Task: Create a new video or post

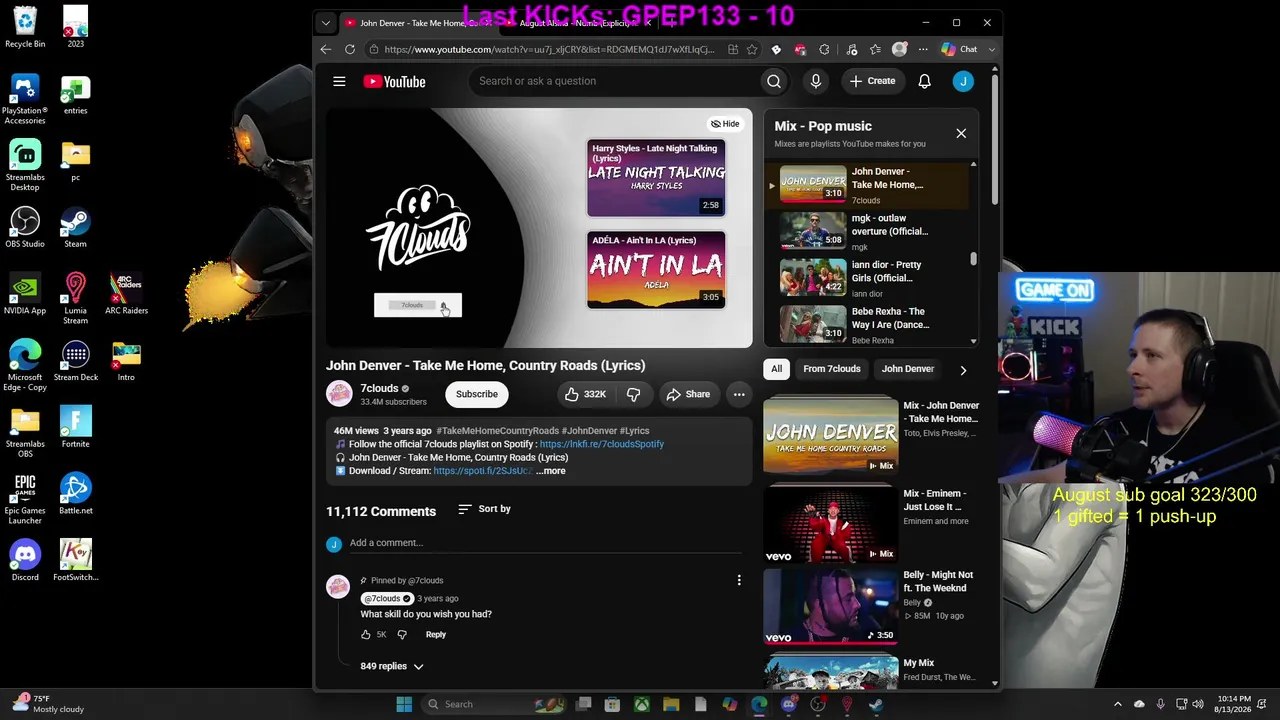Action: [x=872, y=81]
